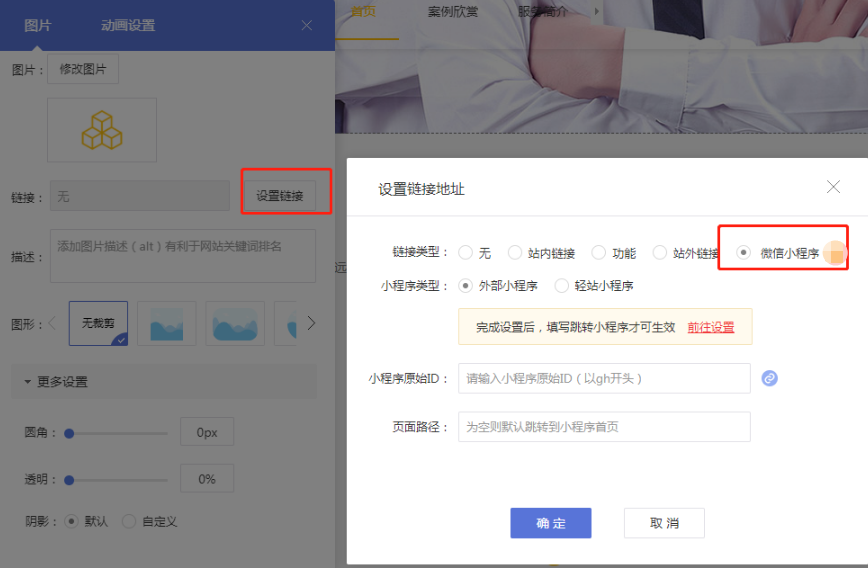Open the 首页 navigation item
This screenshot has width=868, height=568.
[363, 12]
